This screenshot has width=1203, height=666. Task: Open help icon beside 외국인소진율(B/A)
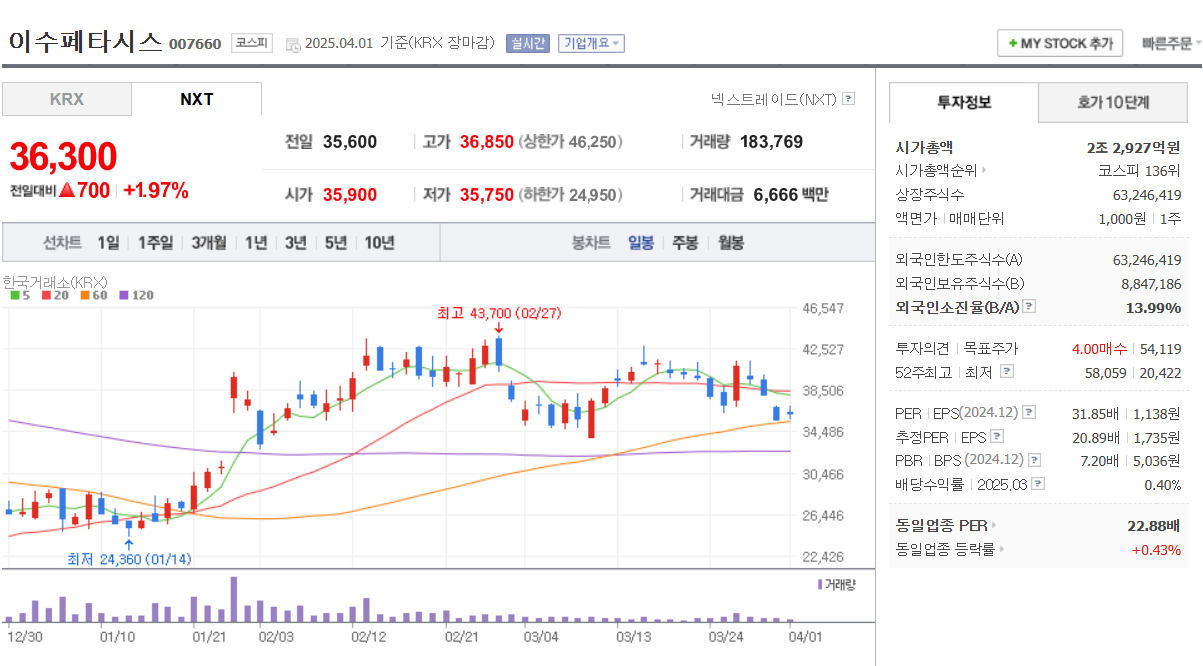pos(1029,307)
